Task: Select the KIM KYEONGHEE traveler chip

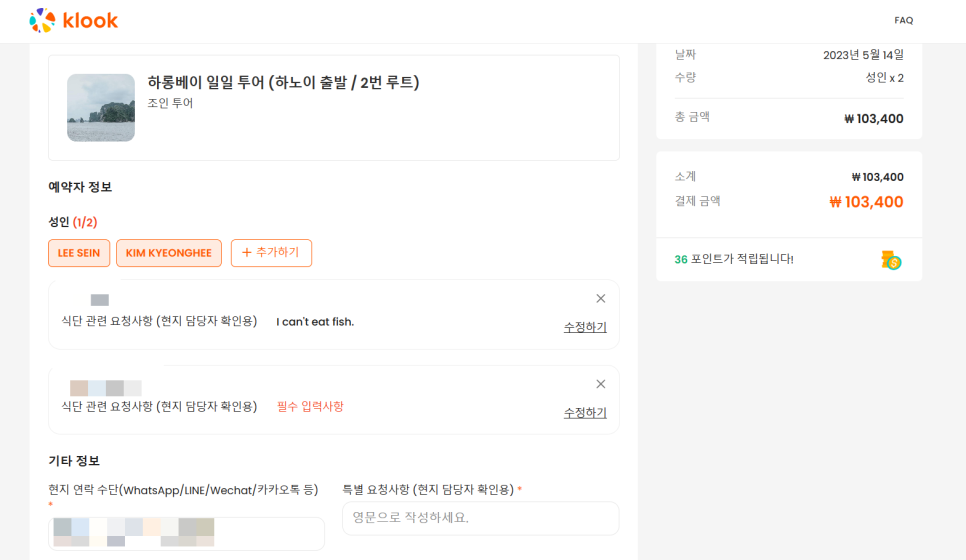Action: coord(169,253)
